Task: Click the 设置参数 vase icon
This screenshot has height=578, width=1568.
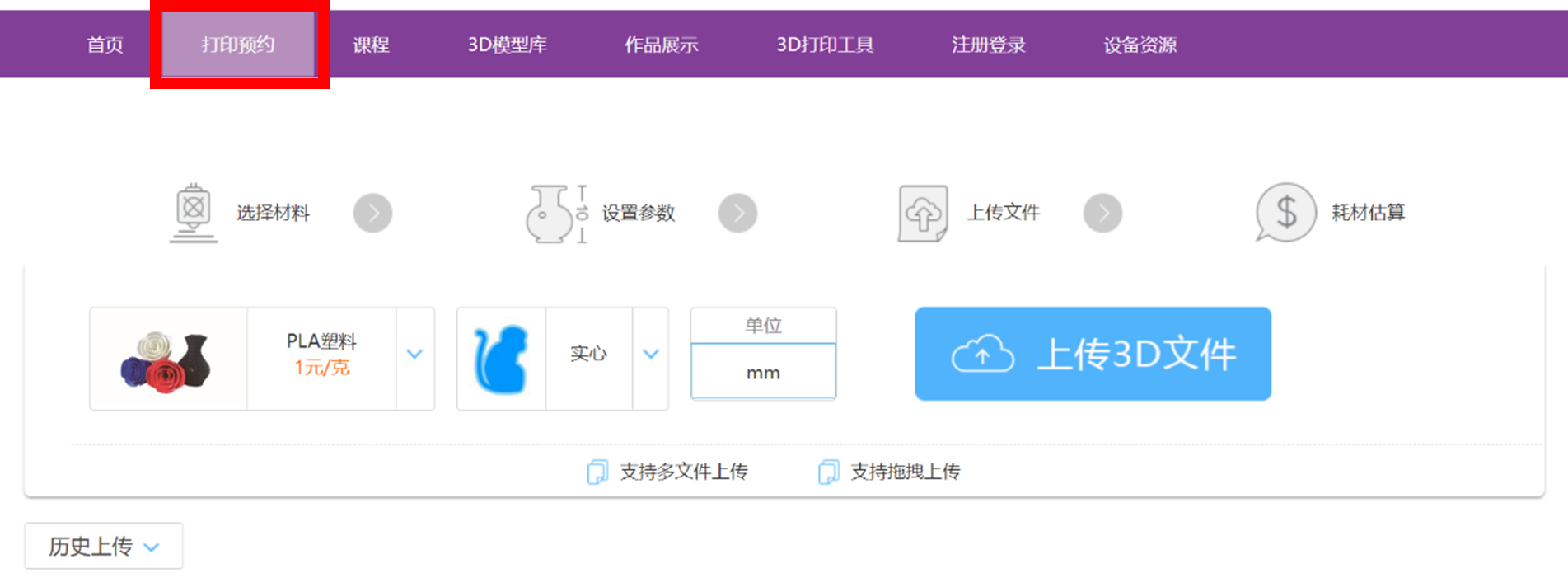Action: [x=557, y=214]
